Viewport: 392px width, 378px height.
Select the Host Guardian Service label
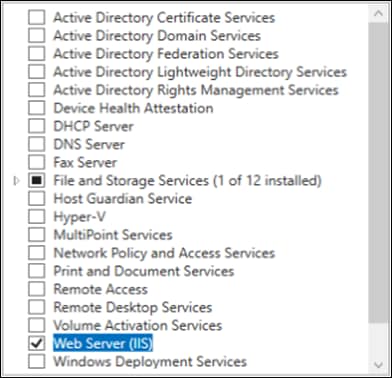[123, 199]
